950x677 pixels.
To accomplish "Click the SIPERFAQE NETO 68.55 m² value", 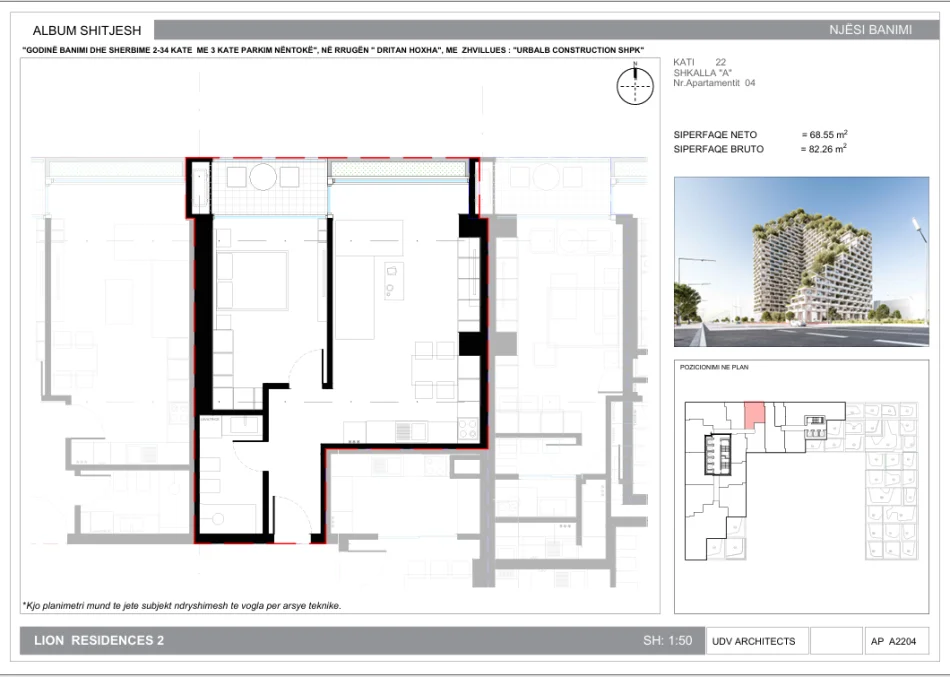I will coord(824,134).
